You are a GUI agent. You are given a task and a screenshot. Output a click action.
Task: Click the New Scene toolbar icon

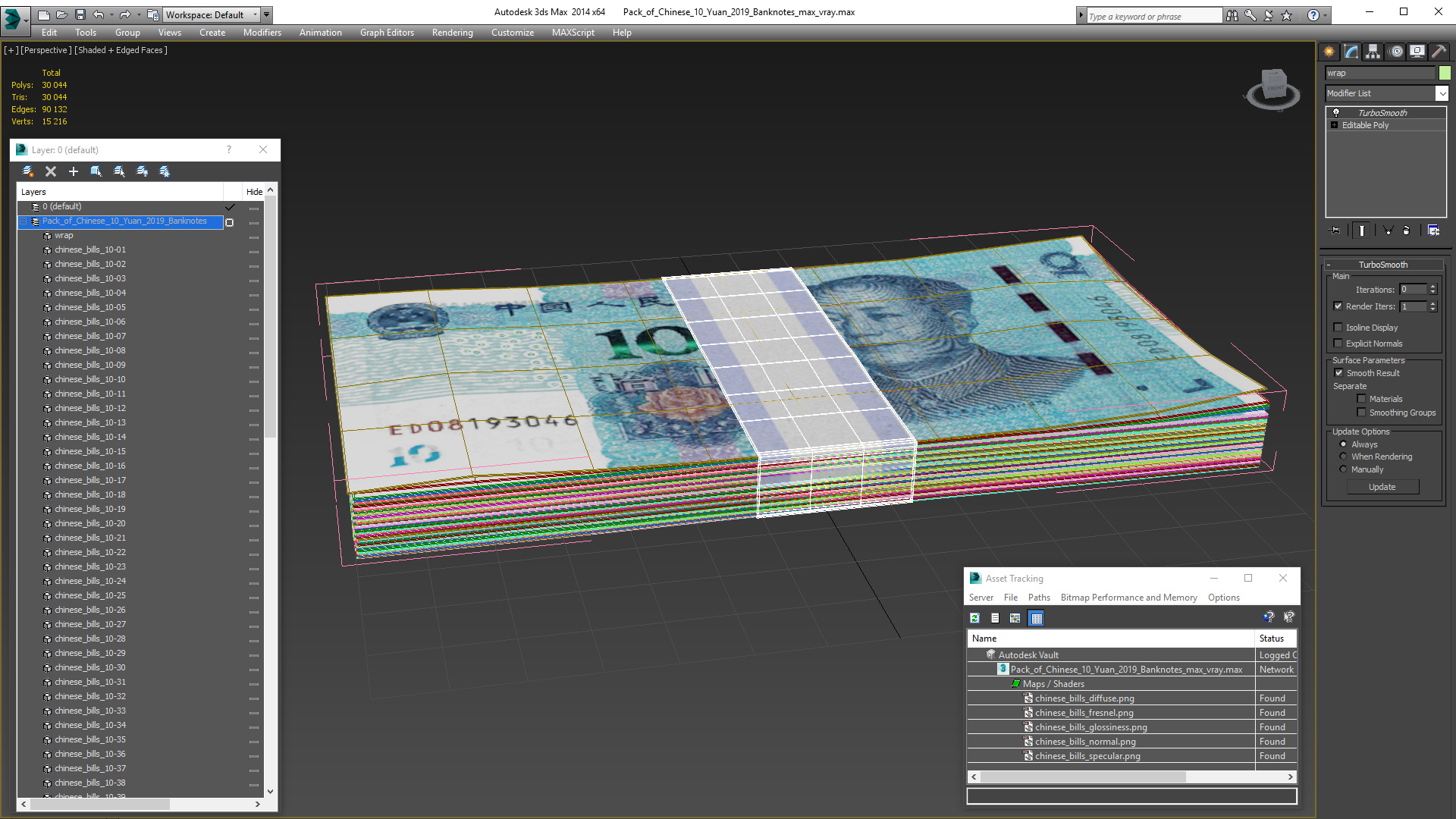click(43, 14)
